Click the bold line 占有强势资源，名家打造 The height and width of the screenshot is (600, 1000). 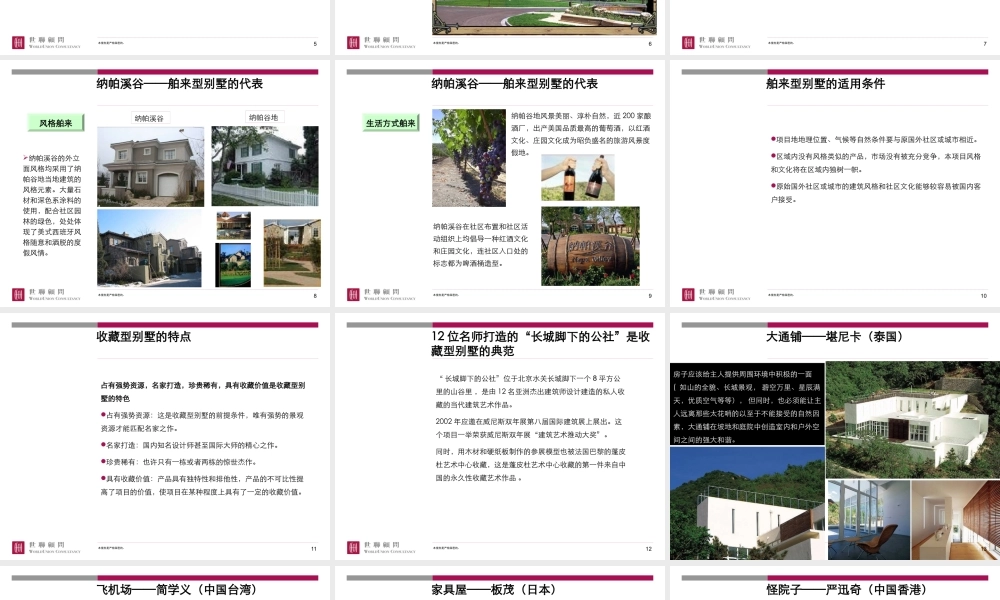pyautogui.click(x=203, y=391)
